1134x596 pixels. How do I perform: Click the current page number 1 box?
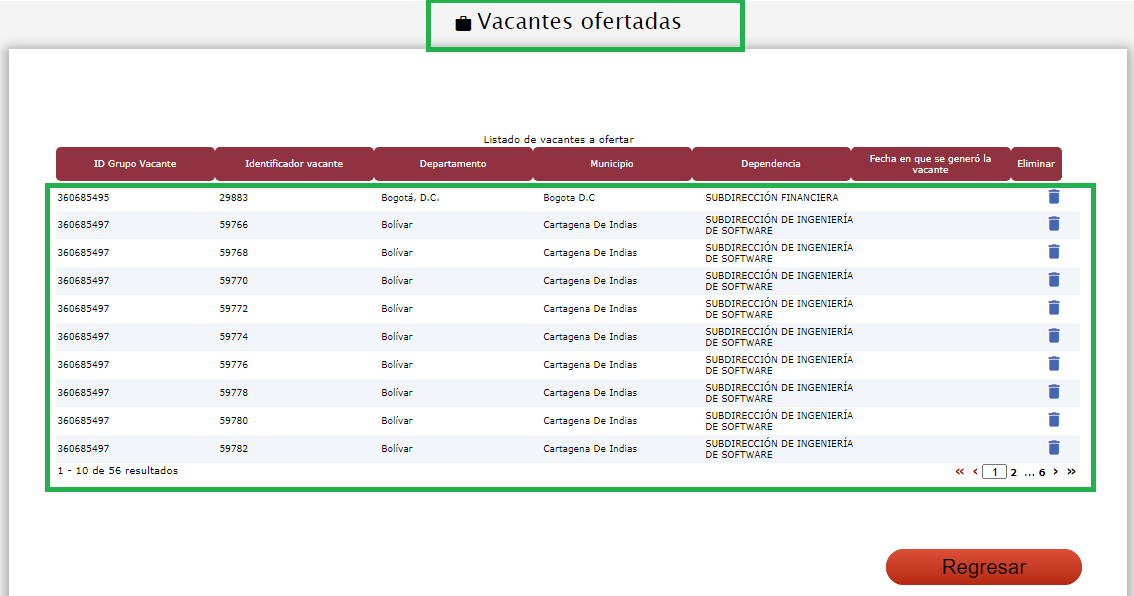[994, 472]
